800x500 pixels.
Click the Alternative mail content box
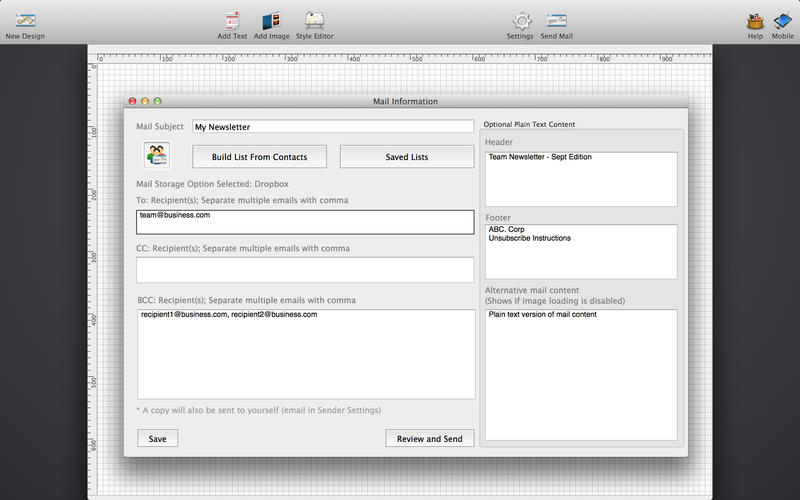[580, 375]
